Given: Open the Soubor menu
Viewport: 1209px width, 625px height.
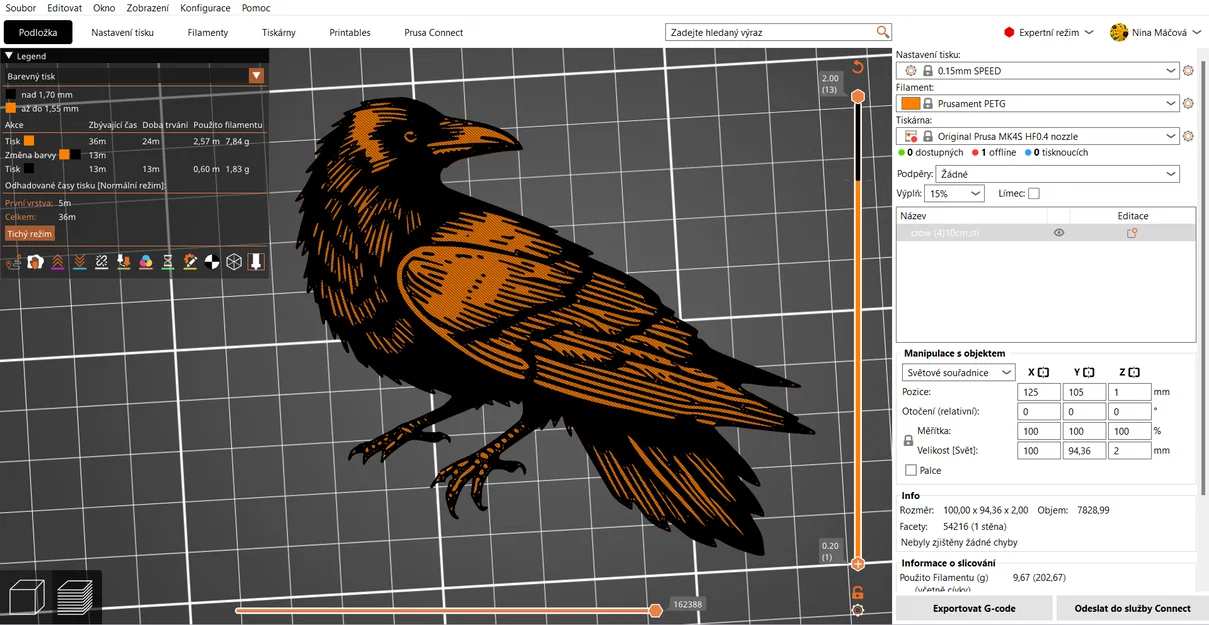Looking at the screenshot, I should pyautogui.click(x=21, y=8).
